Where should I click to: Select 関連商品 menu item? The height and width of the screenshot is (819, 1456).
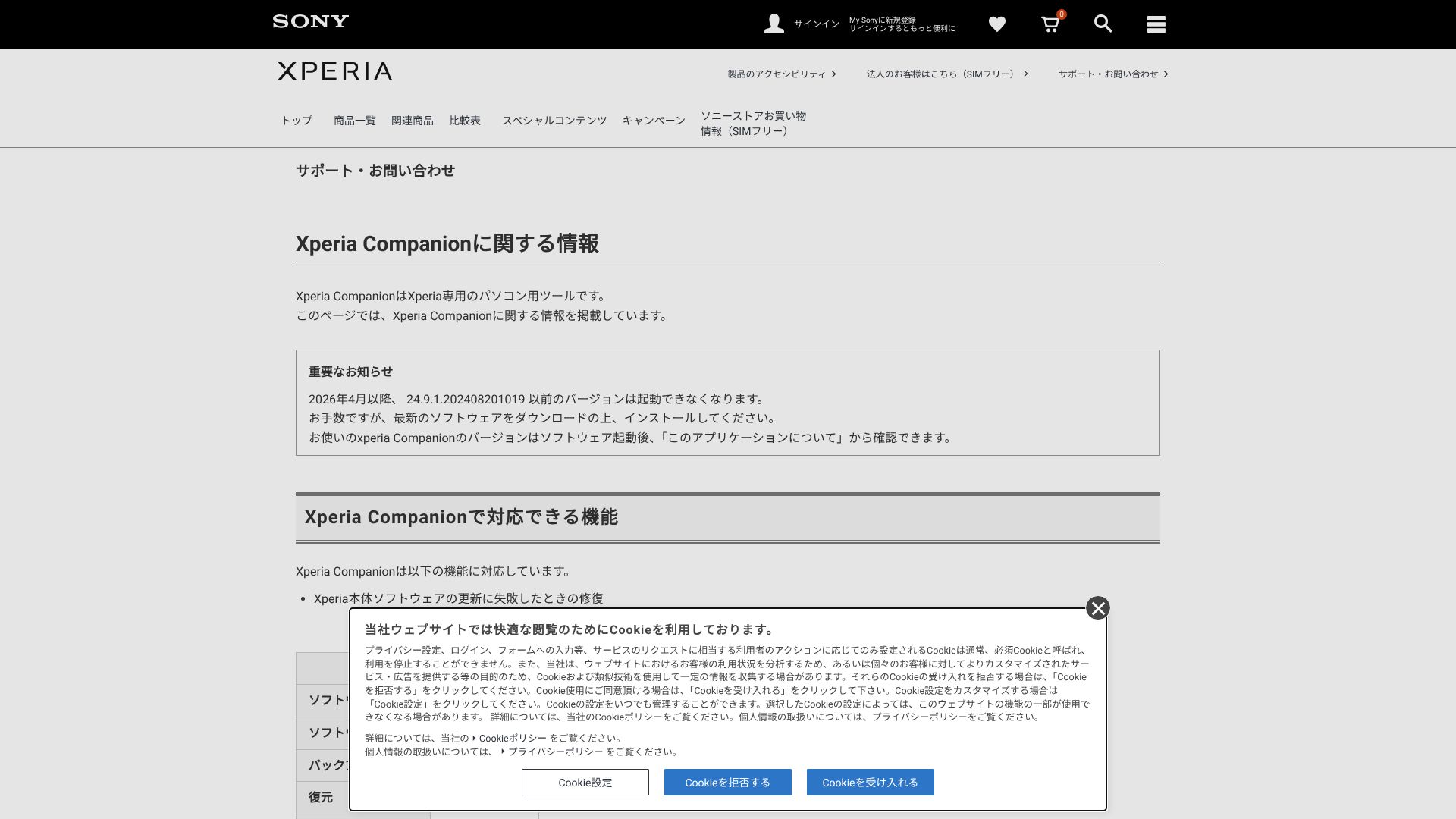413,121
